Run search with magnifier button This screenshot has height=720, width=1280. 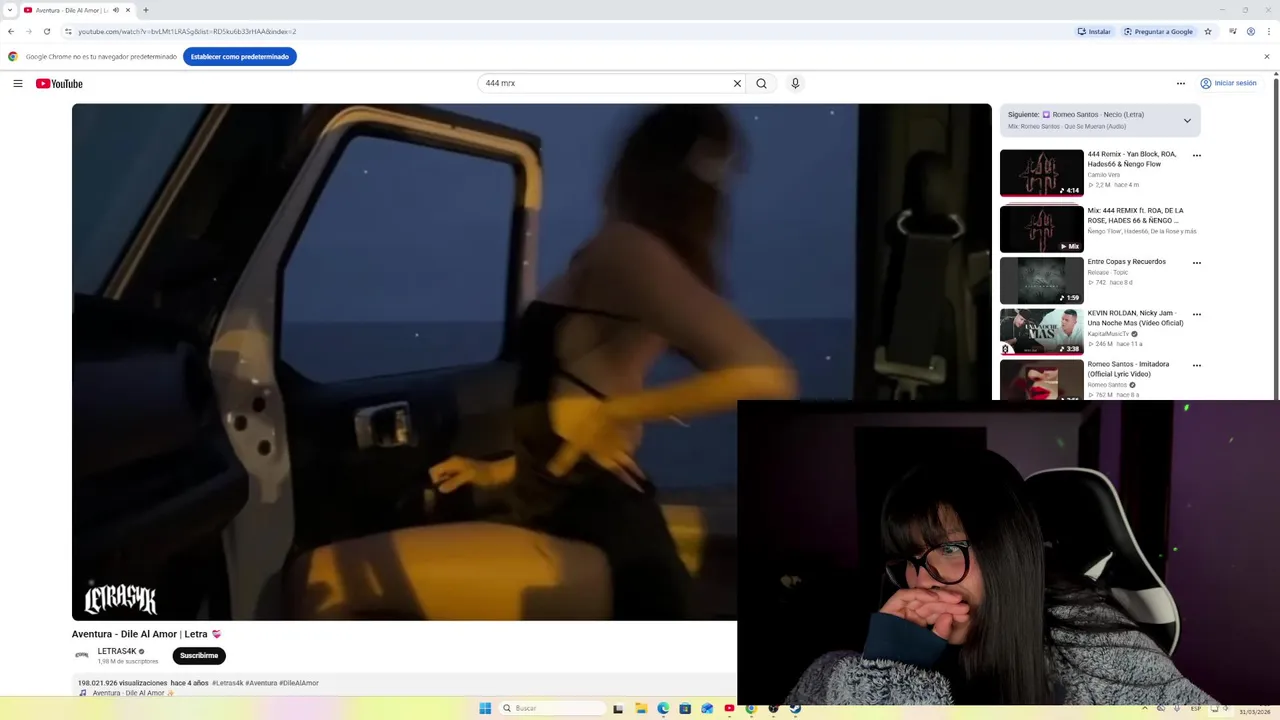tap(762, 83)
